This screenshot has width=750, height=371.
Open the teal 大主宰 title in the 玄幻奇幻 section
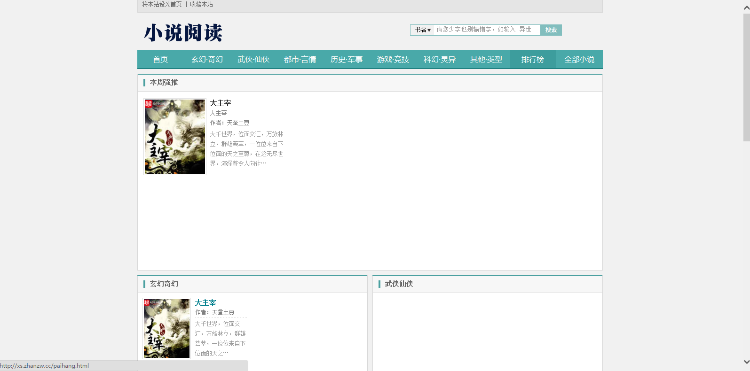205,303
